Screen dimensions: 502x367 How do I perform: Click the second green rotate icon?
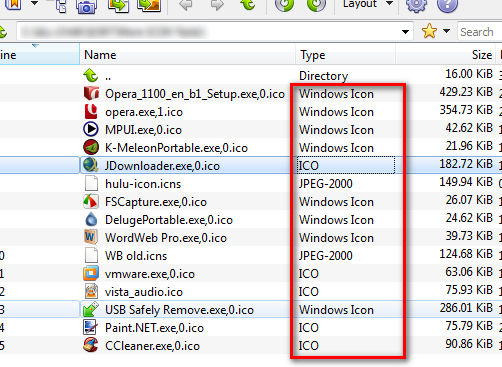click(316, 5)
